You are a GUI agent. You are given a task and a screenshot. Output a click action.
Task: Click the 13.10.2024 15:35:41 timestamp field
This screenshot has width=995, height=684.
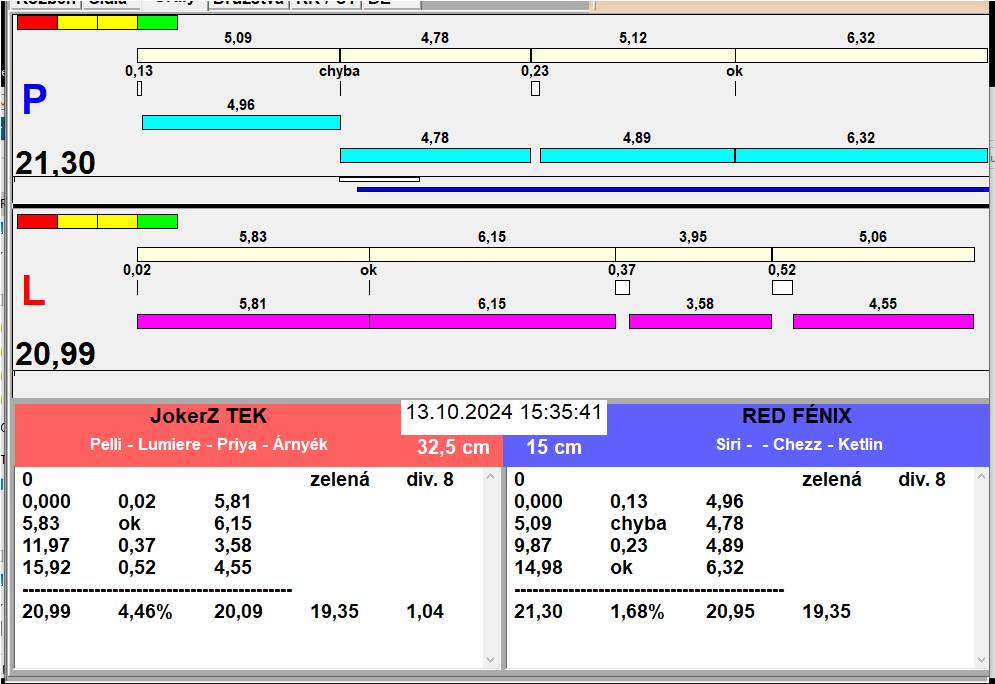(504, 412)
